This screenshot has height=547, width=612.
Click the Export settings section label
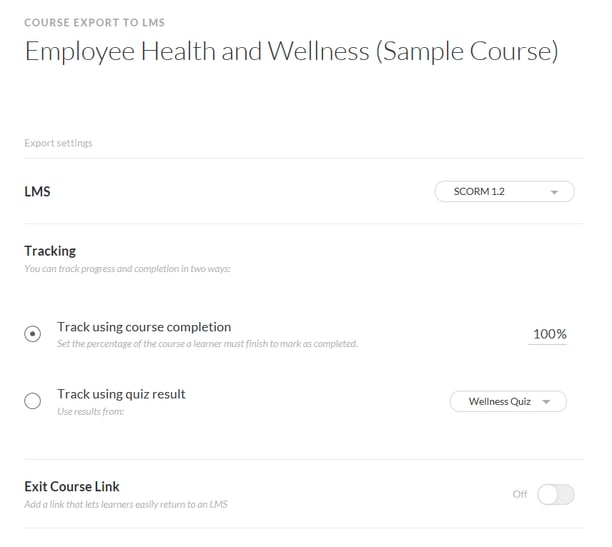(58, 143)
